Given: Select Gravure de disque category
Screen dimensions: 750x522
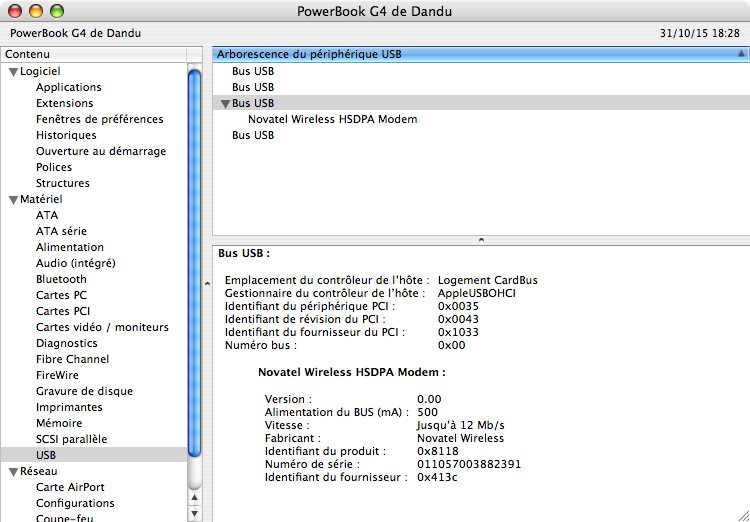Looking at the screenshot, I should 84,391.
